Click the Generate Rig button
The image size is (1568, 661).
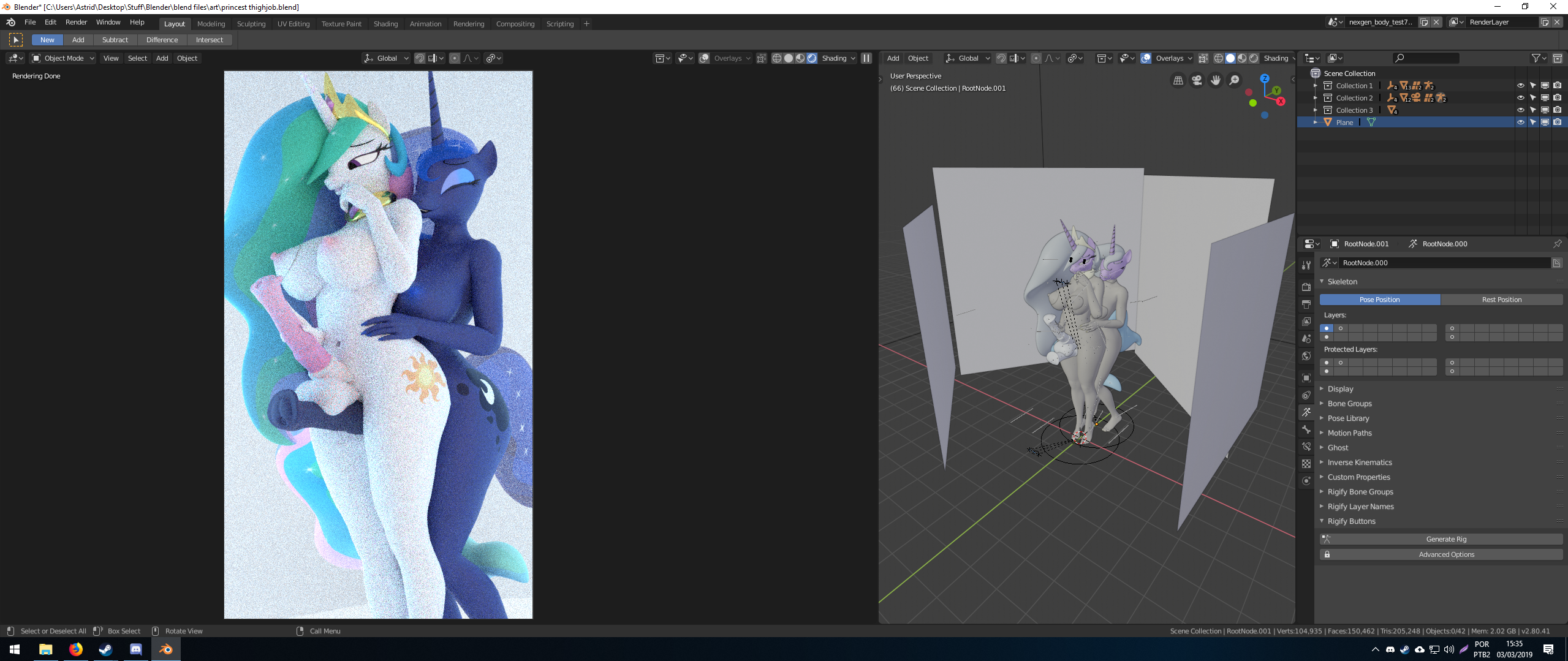coord(1445,539)
